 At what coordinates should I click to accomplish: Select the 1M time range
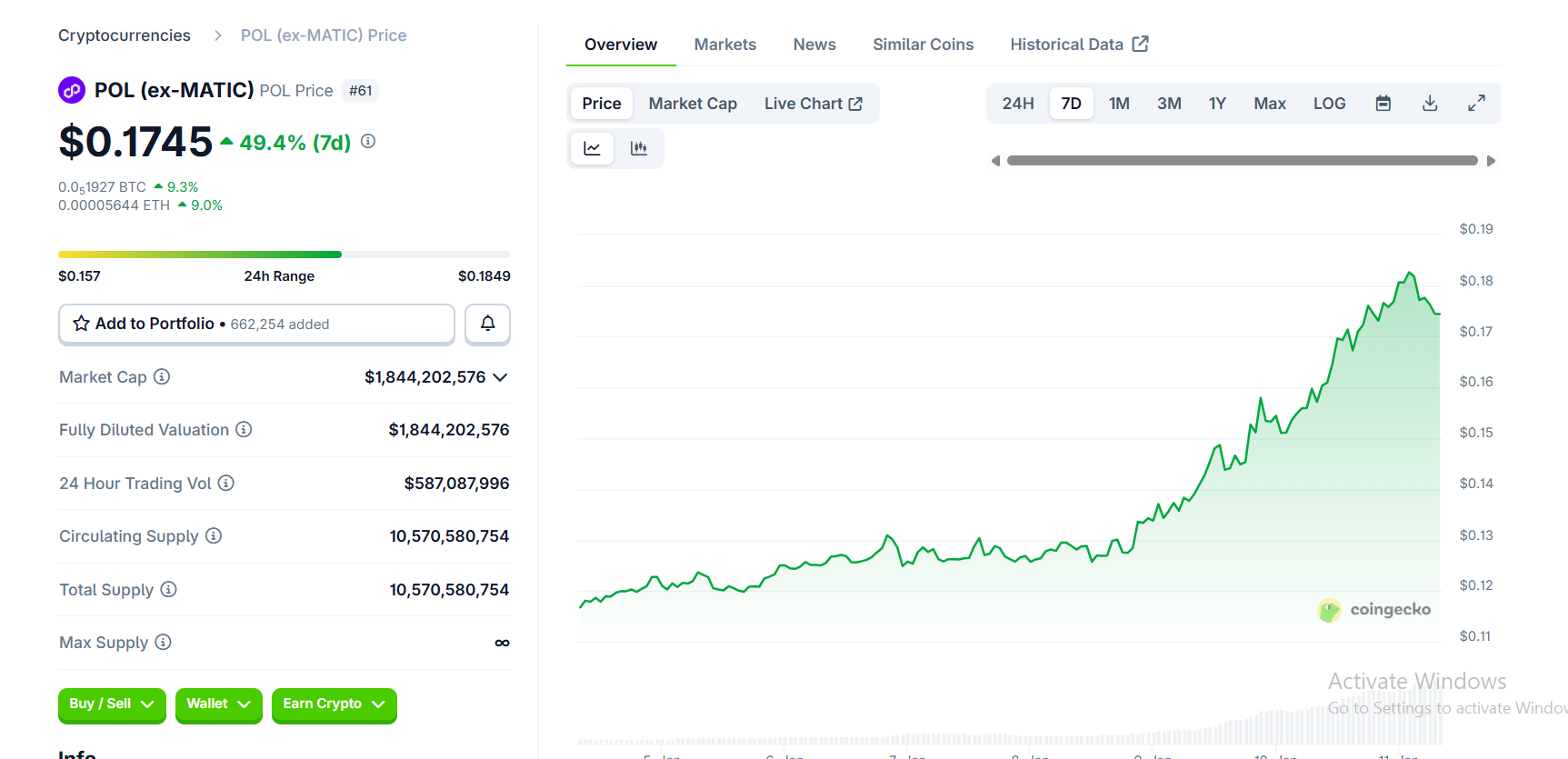click(1119, 104)
